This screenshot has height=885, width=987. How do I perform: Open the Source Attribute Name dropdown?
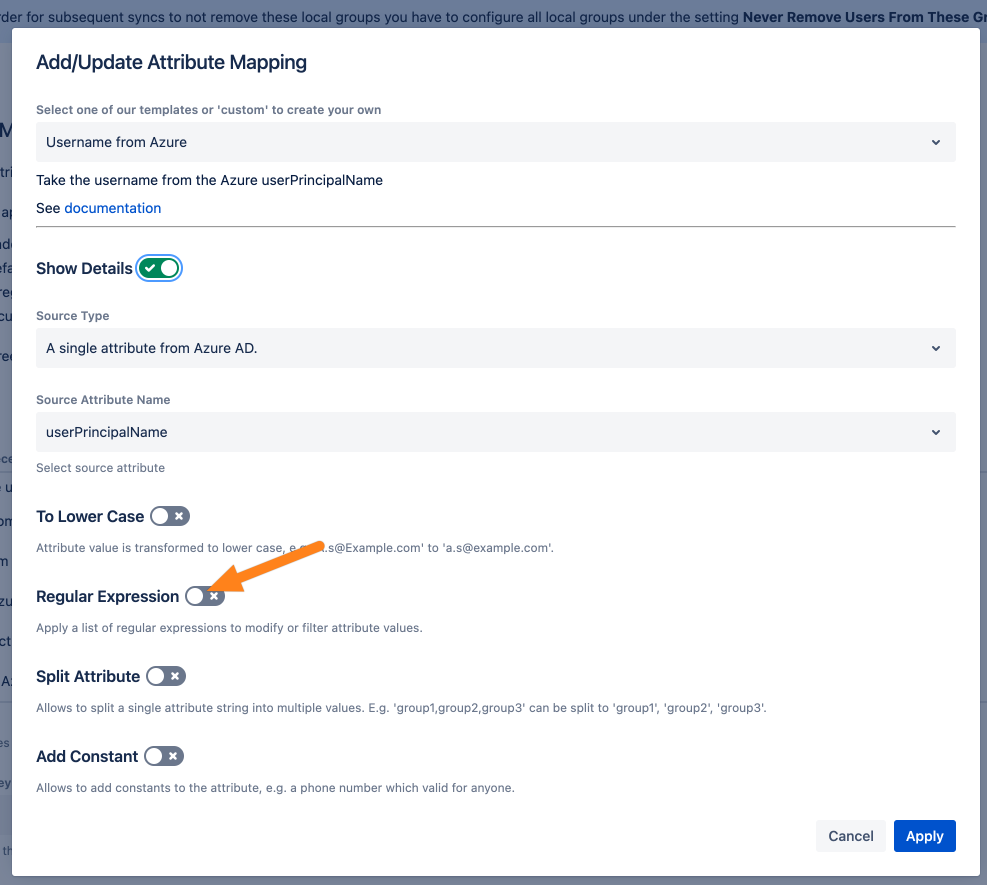pos(495,432)
